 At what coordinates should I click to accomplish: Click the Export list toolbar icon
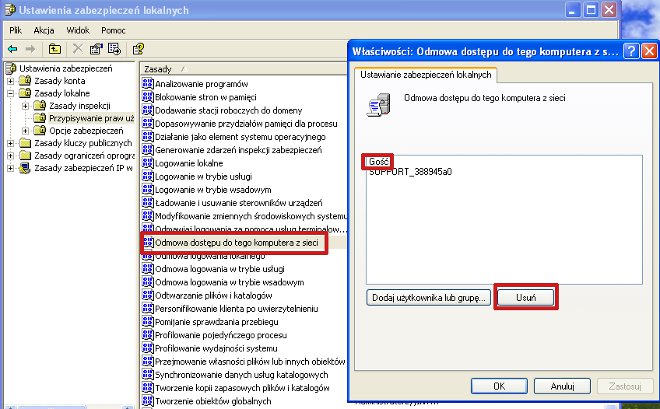pos(114,48)
